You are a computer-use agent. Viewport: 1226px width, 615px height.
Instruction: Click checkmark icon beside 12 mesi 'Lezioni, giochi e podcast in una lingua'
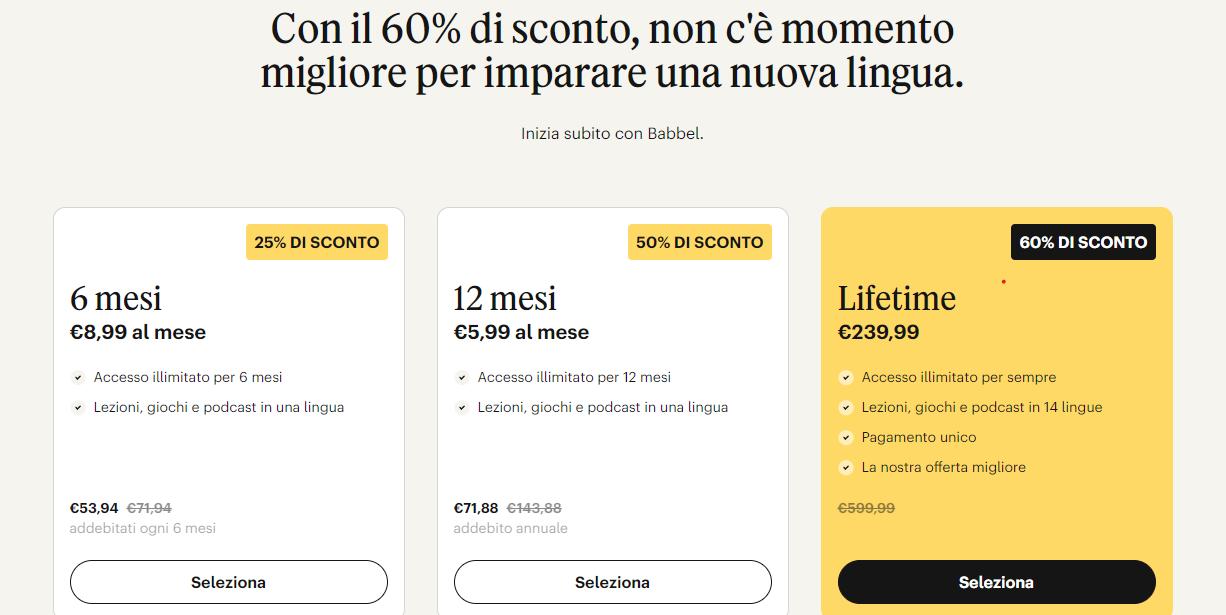pyautogui.click(x=462, y=408)
